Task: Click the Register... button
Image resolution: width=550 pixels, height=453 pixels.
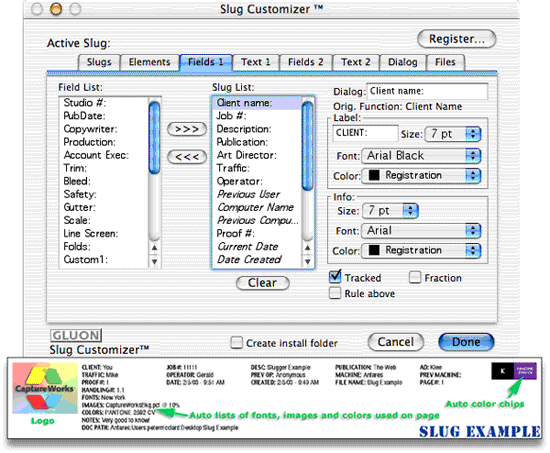Action: pos(457,39)
